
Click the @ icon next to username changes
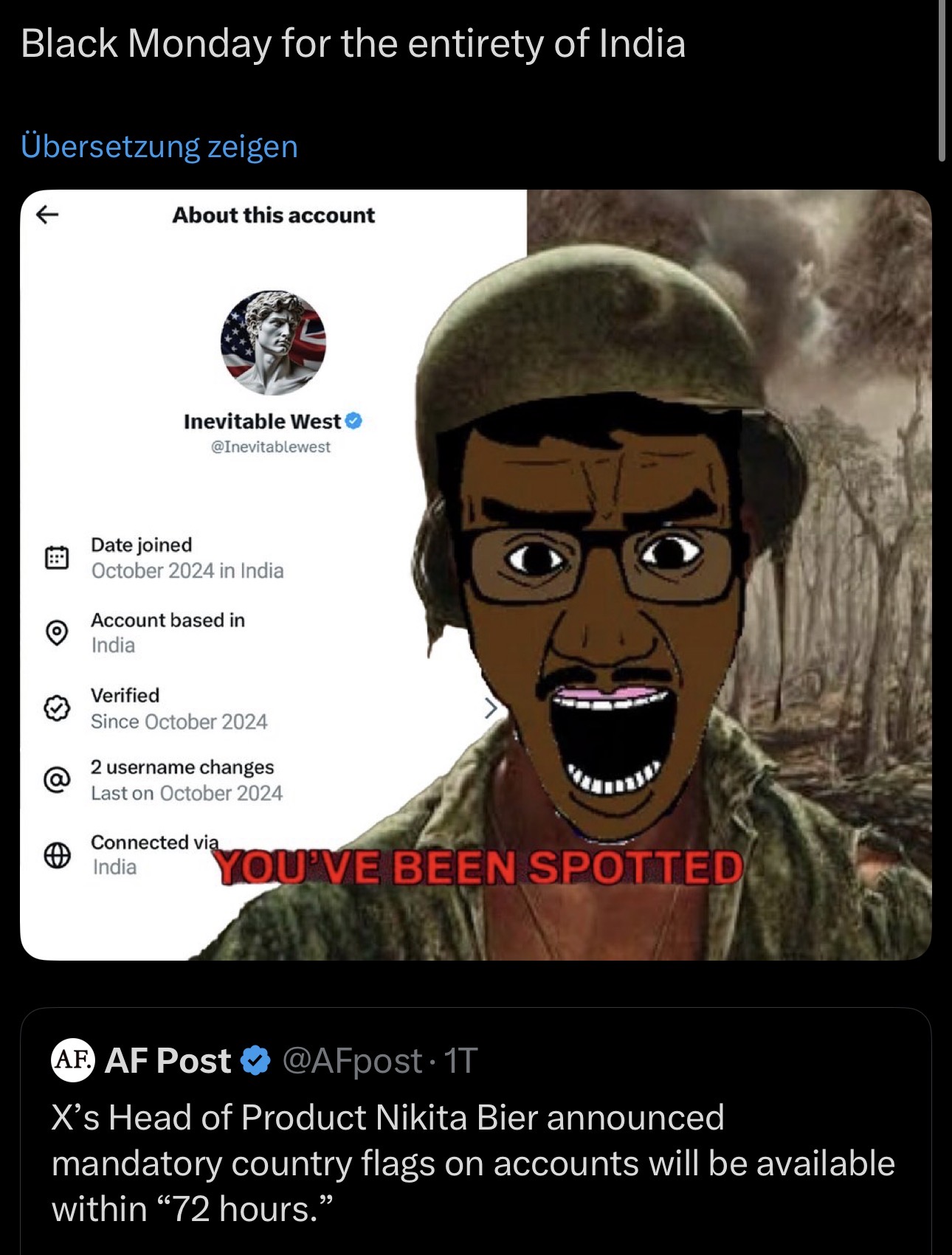[57, 780]
